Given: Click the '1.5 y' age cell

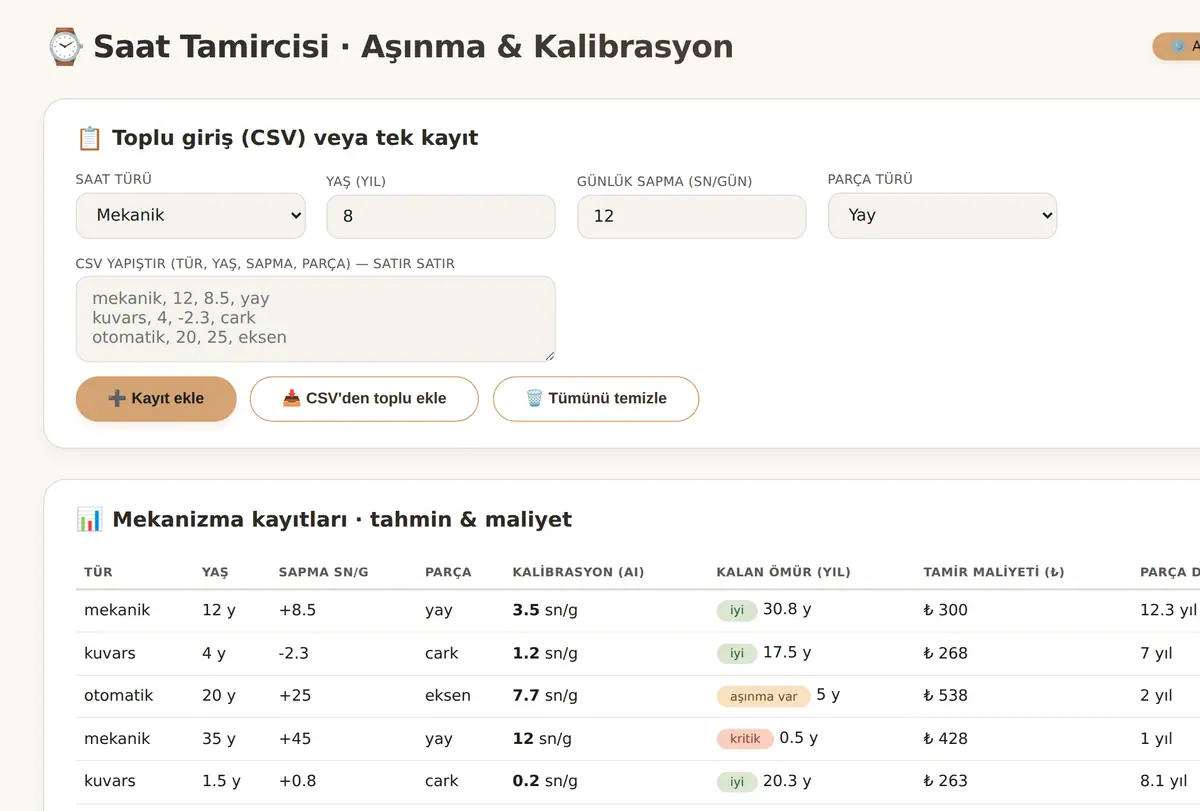Looking at the screenshot, I should point(221,782).
